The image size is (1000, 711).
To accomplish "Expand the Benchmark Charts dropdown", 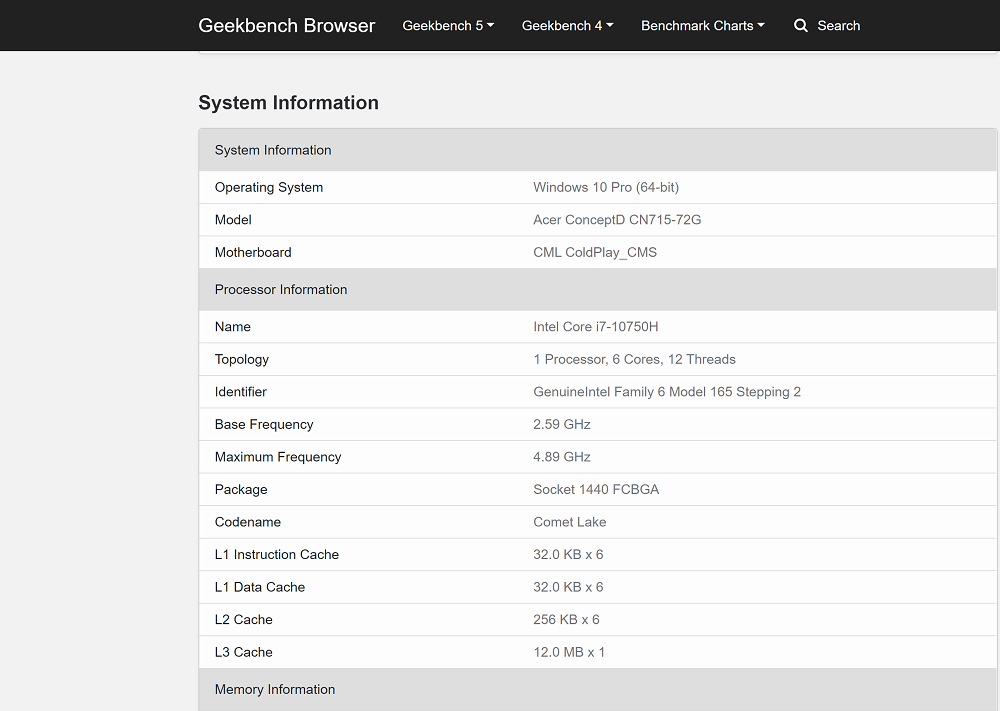I will pyautogui.click(x=702, y=26).
